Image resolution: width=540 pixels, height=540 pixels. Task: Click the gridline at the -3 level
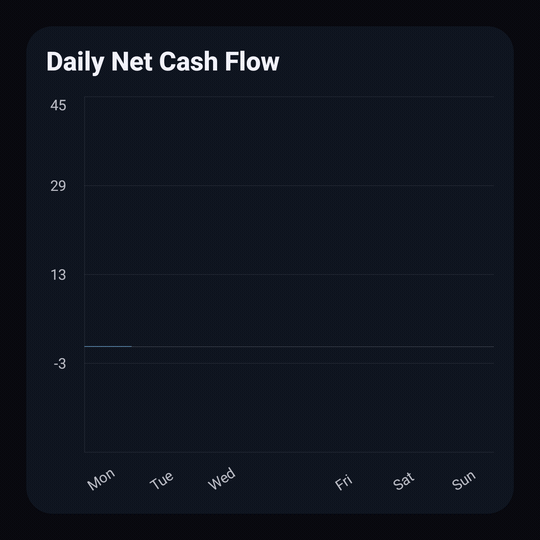289,363
